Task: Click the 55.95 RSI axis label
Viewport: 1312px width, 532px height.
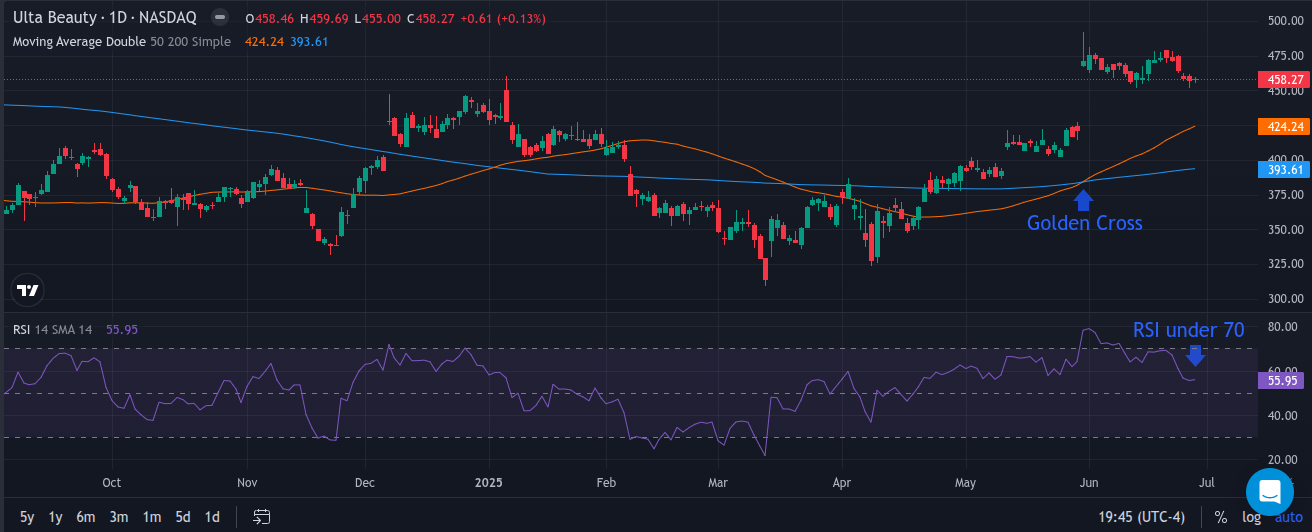Action: click(x=1282, y=380)
